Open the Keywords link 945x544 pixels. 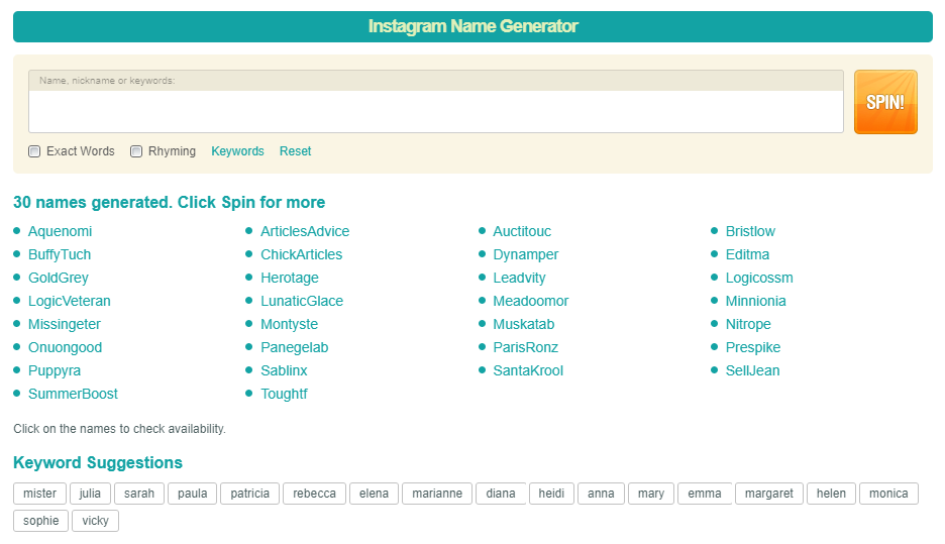(x=237, y=151)
